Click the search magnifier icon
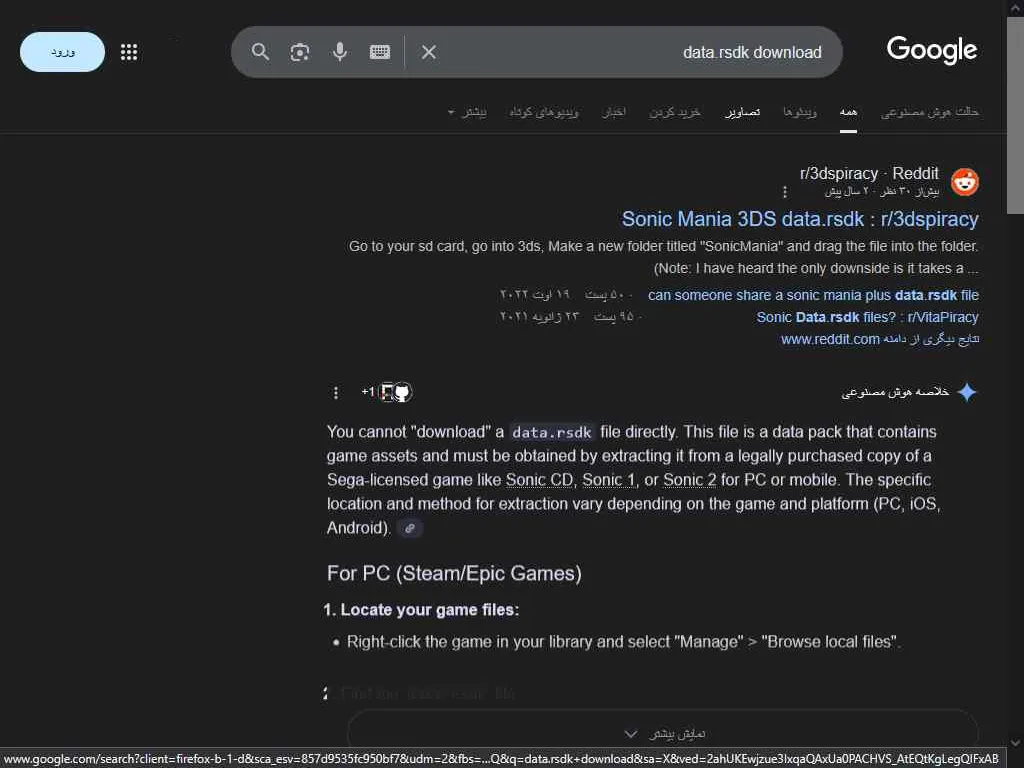This screenshot has height=768, width=1024. 260,52
